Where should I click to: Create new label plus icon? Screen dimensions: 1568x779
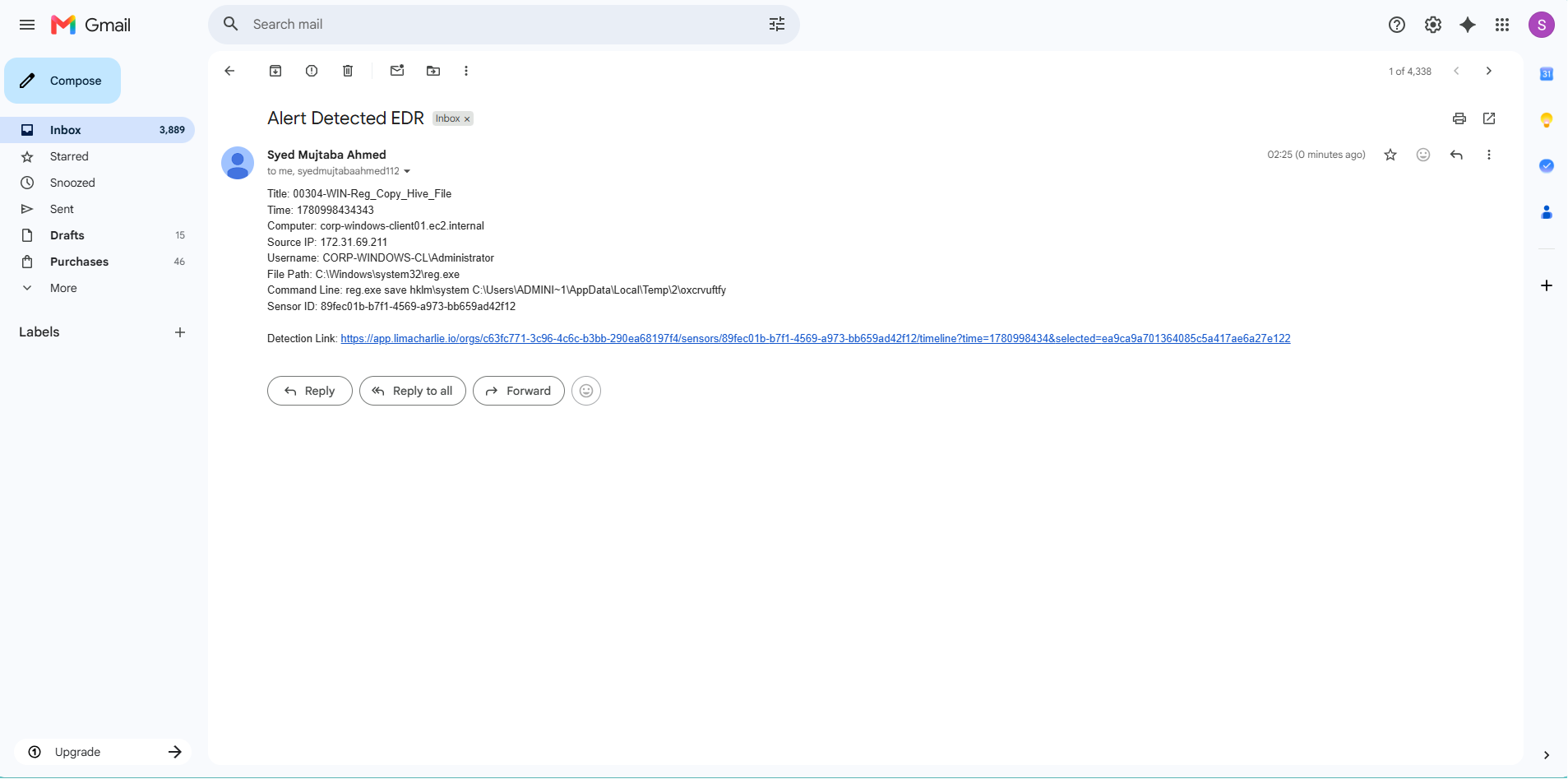pos(180,332)
